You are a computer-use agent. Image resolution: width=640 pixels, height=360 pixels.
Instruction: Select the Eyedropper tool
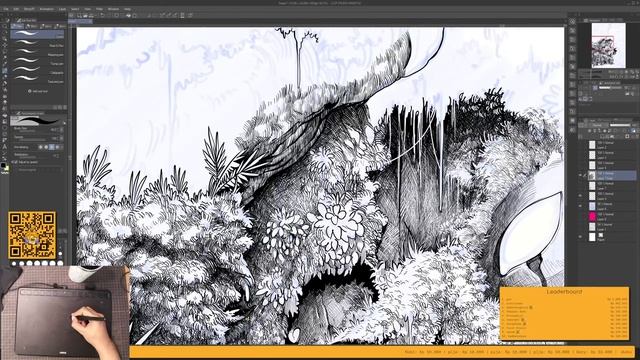(5, 63)
